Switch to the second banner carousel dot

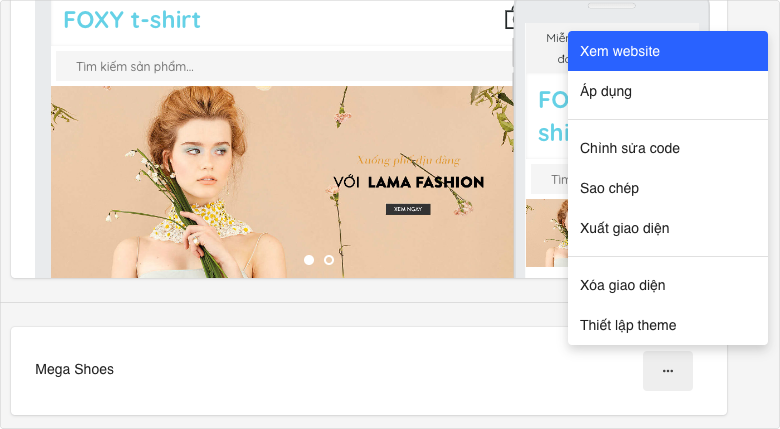tap(329, 260)
